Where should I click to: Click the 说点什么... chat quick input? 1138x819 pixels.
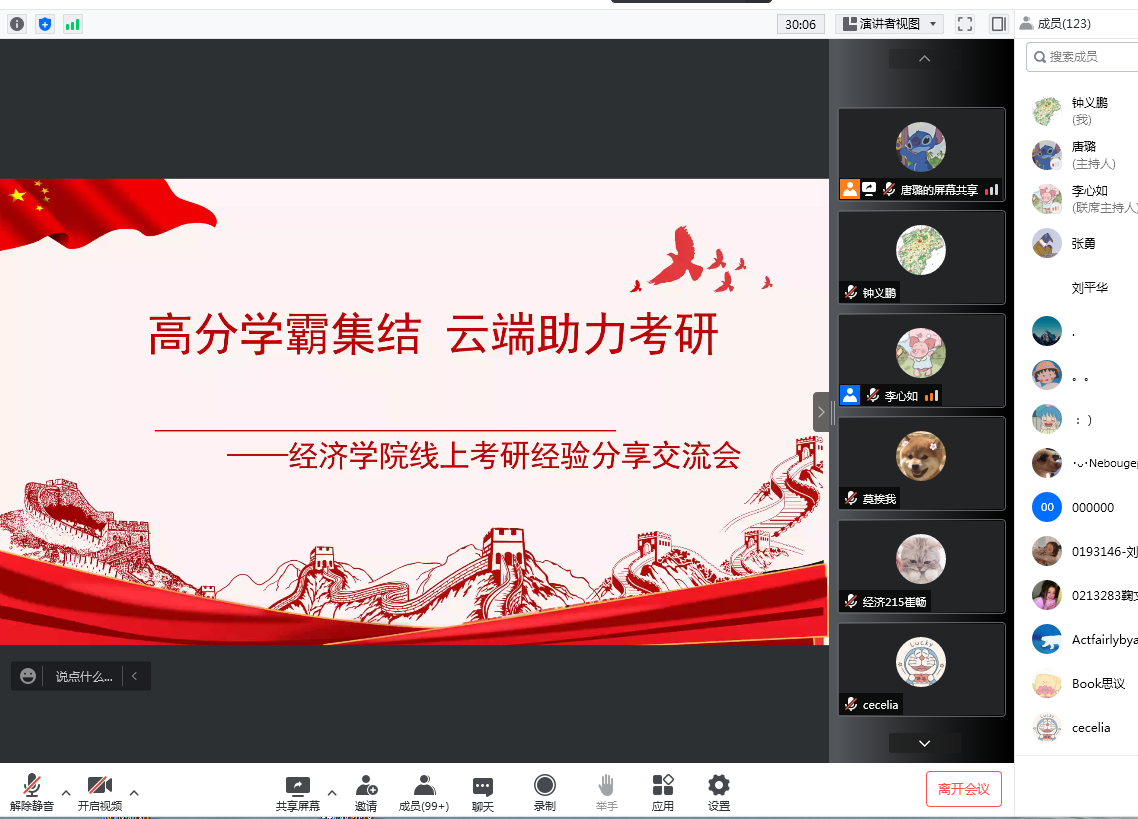coord(83,676)
